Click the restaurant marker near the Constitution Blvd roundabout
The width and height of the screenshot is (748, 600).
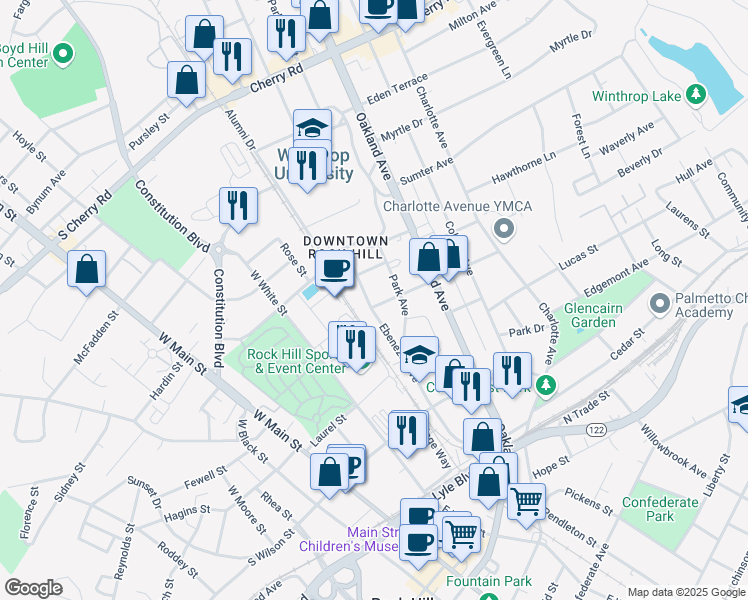239,207
